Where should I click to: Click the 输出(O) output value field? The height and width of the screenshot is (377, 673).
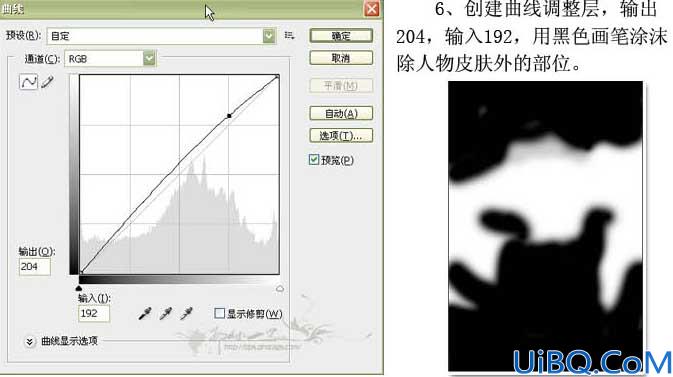34,267
